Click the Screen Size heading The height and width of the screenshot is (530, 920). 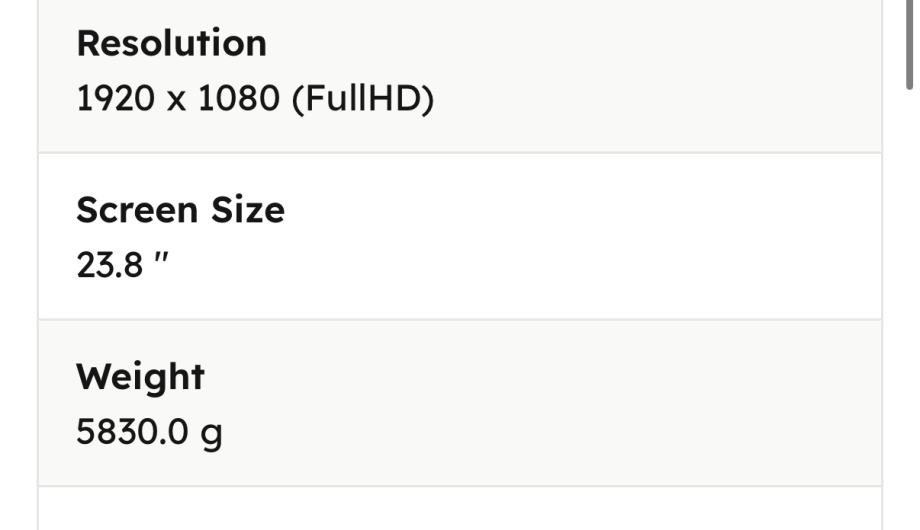(180, 210)
